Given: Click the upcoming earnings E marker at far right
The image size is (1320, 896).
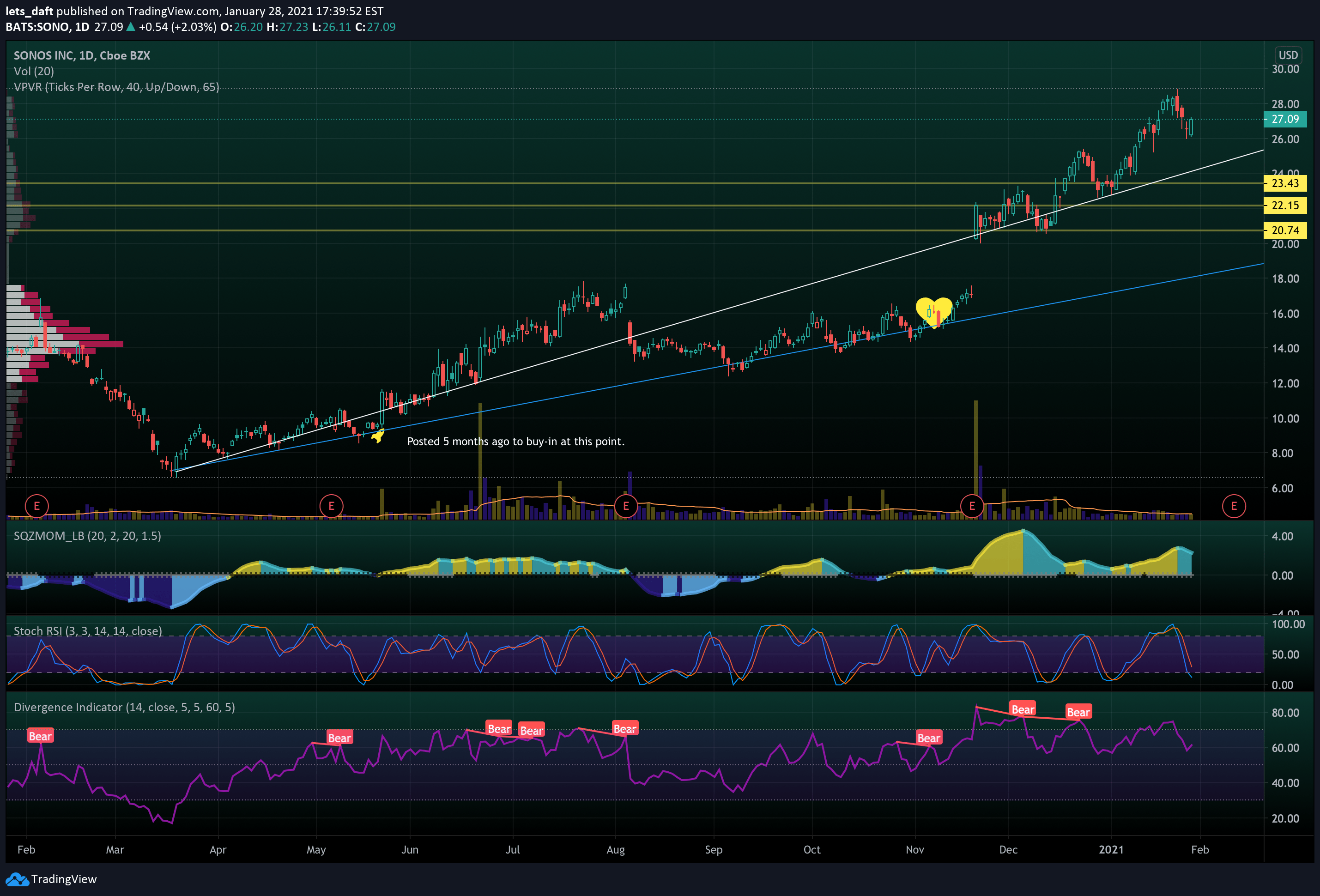Looking at the screenshot, I should pyautogui.click(x=1234, y=505).
